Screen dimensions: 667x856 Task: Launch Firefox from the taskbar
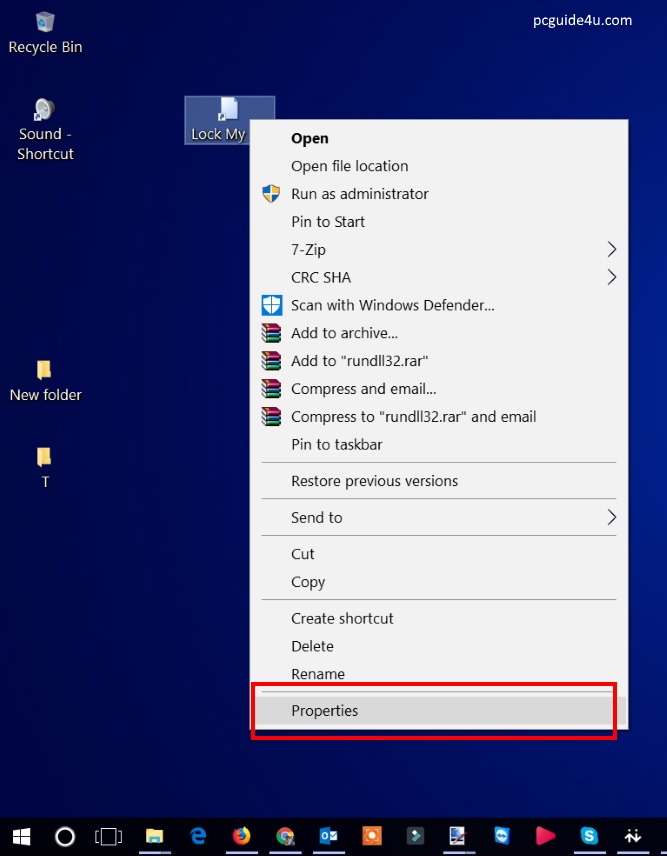(241, 836)
